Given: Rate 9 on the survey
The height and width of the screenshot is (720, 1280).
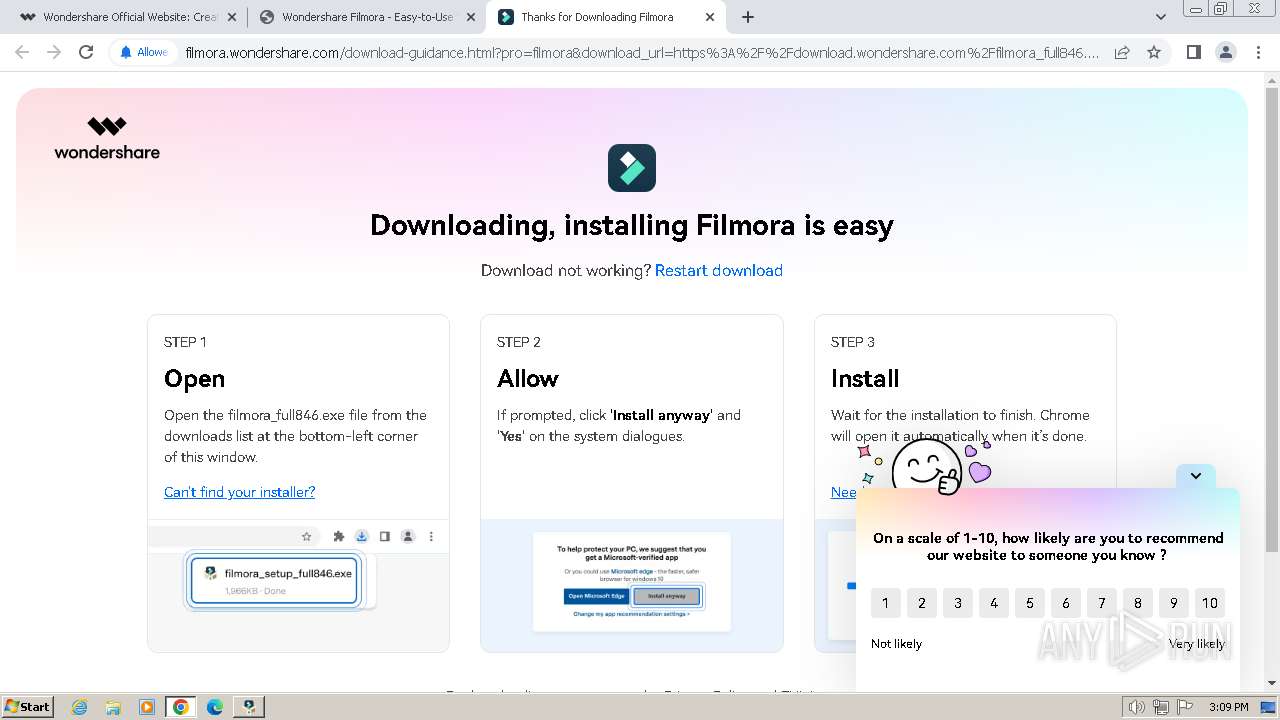Looking at the screenshot, I should tap(1173, 603).
